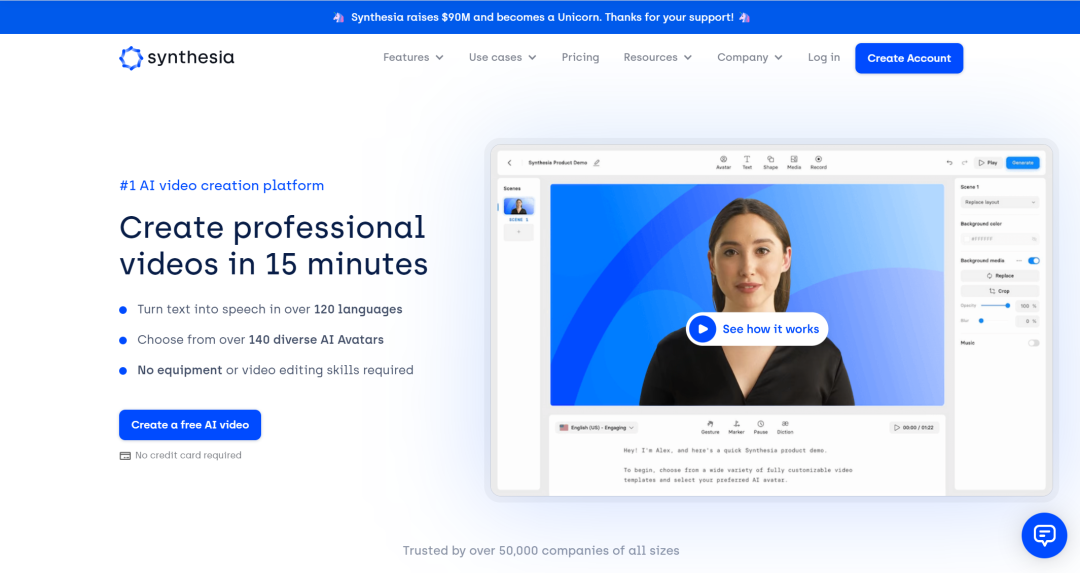Click the Blur 0 % value field
This screenshot has height=573, width=1080.
coord(1027,321)
